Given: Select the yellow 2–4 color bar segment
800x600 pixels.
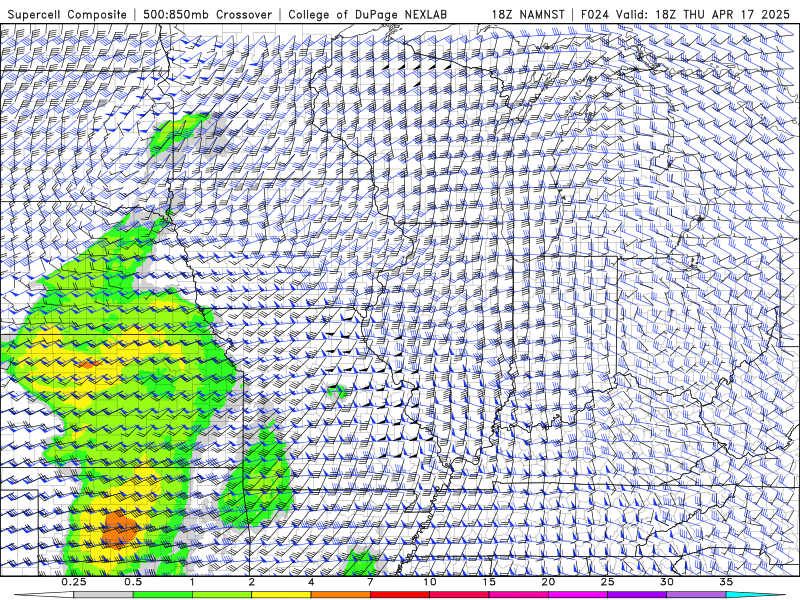Looking at the screenshot, I should click(281, 595).
